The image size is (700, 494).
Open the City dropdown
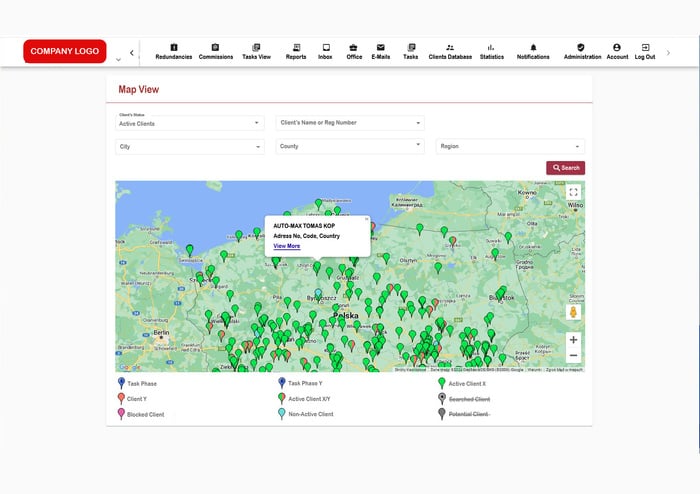[x=190, y=147]
